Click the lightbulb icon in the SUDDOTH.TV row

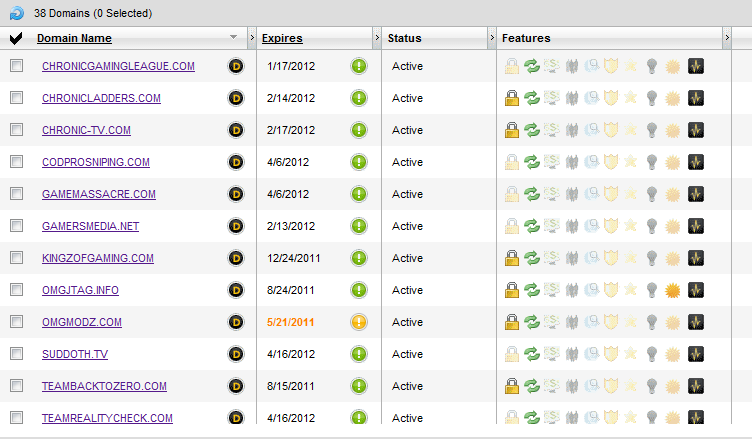[x=652, y=354]
